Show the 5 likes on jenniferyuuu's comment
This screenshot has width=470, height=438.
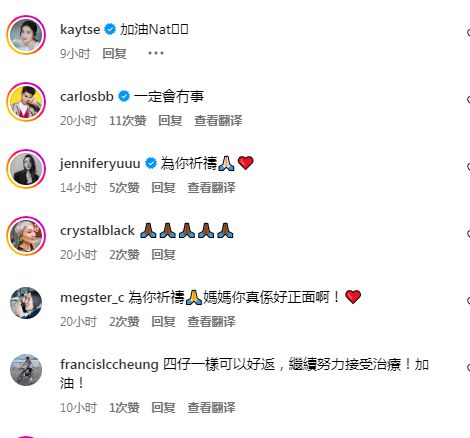point(124,188)
